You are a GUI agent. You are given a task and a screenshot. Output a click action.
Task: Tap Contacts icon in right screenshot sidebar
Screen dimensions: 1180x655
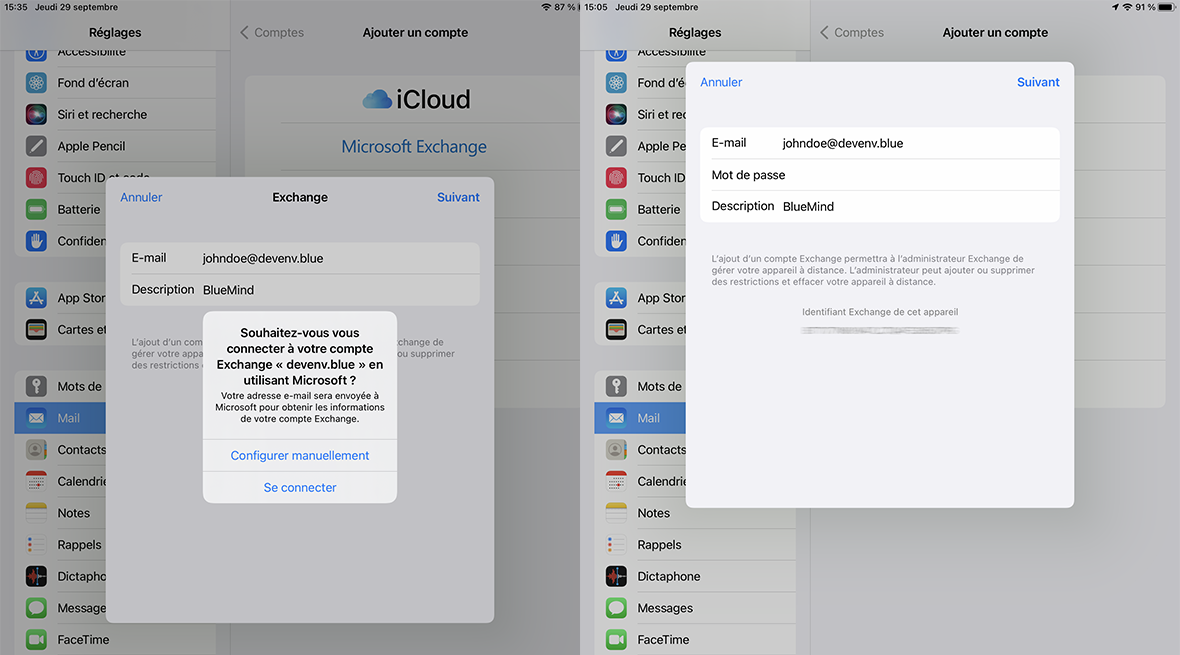(617, 450)
